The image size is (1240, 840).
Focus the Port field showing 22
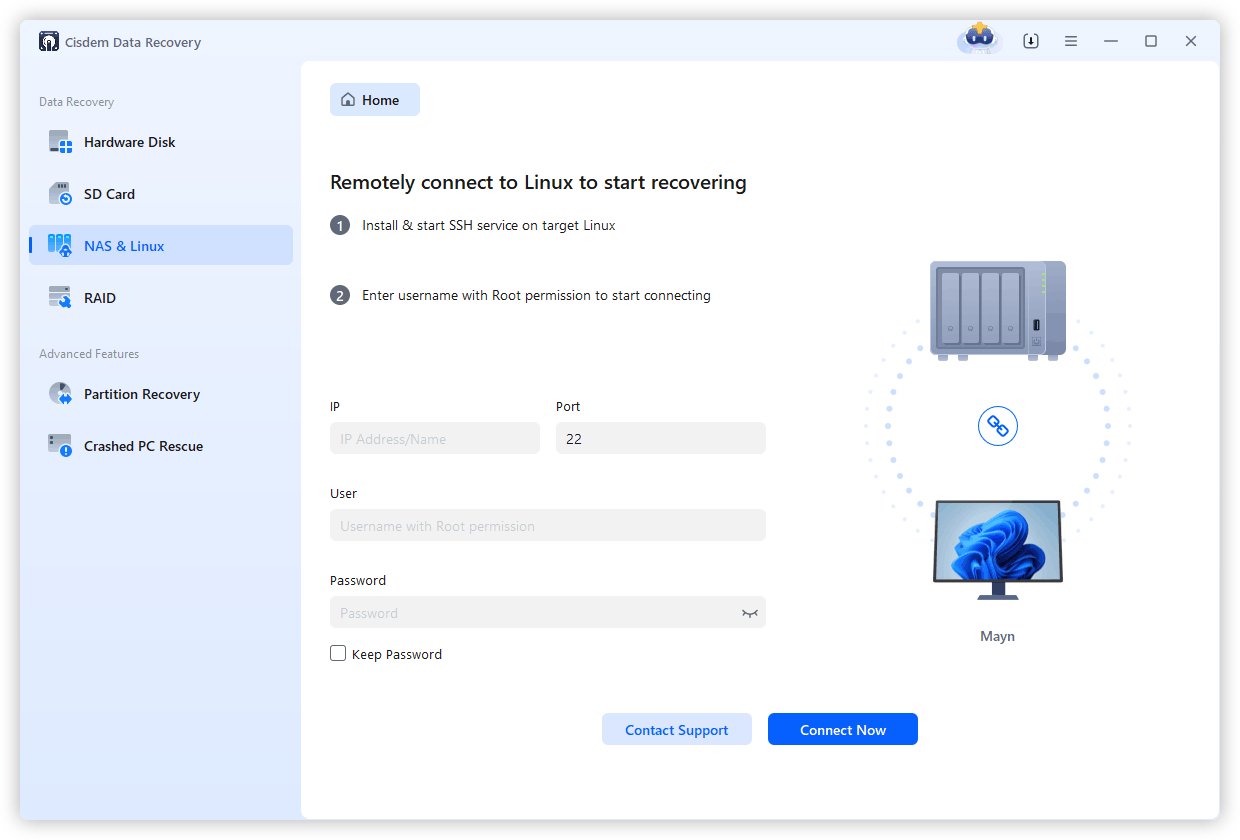point(660,439)
